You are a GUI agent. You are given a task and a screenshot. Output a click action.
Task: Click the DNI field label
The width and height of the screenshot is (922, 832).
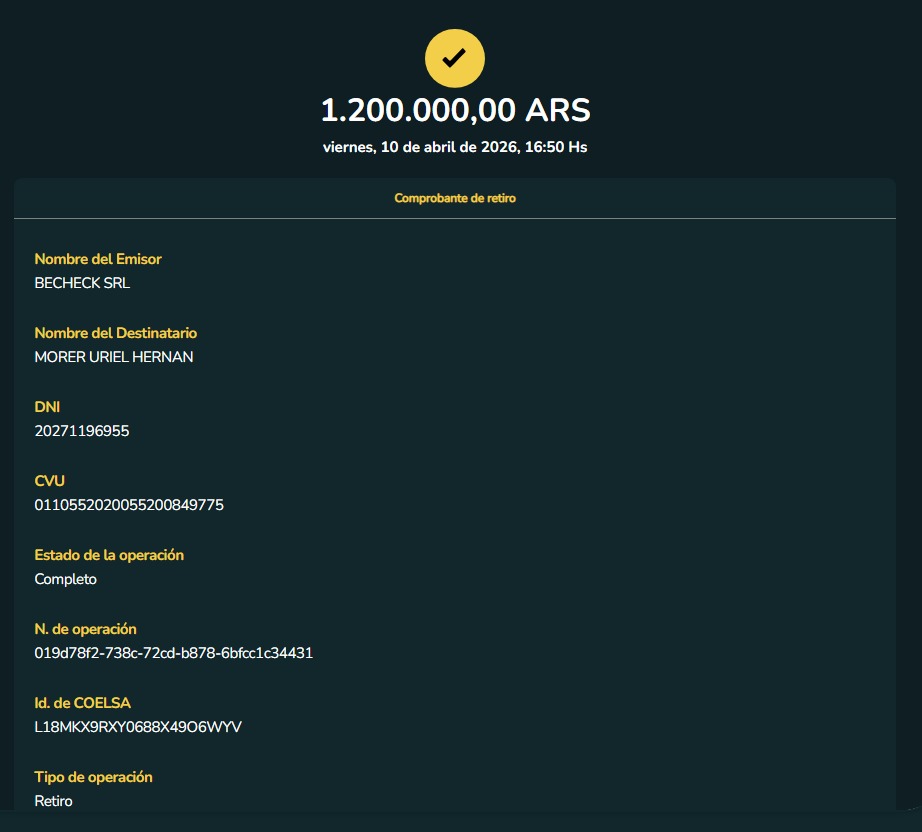tap(48, 407)
